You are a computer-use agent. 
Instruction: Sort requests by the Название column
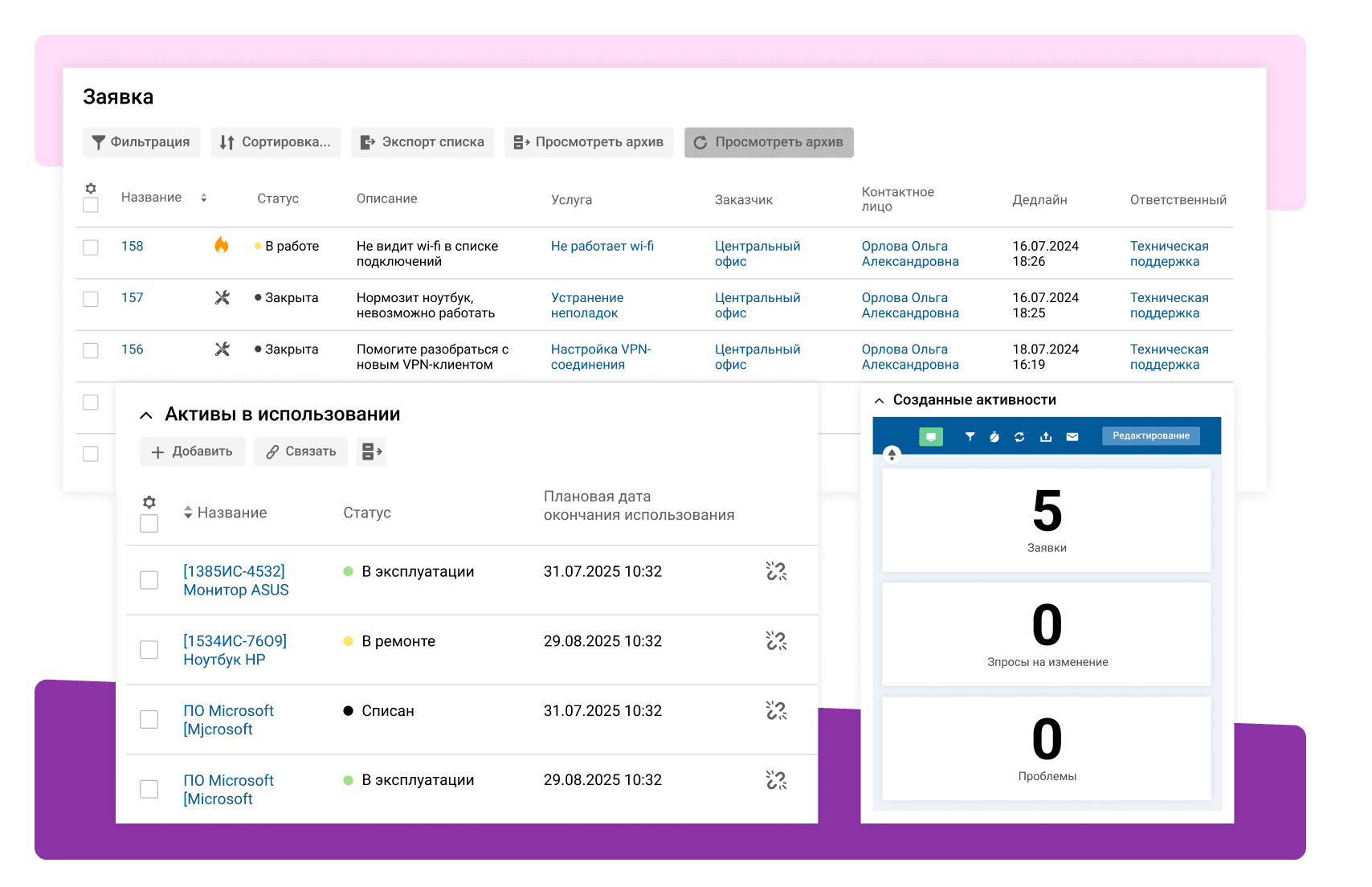click(203, 198)
